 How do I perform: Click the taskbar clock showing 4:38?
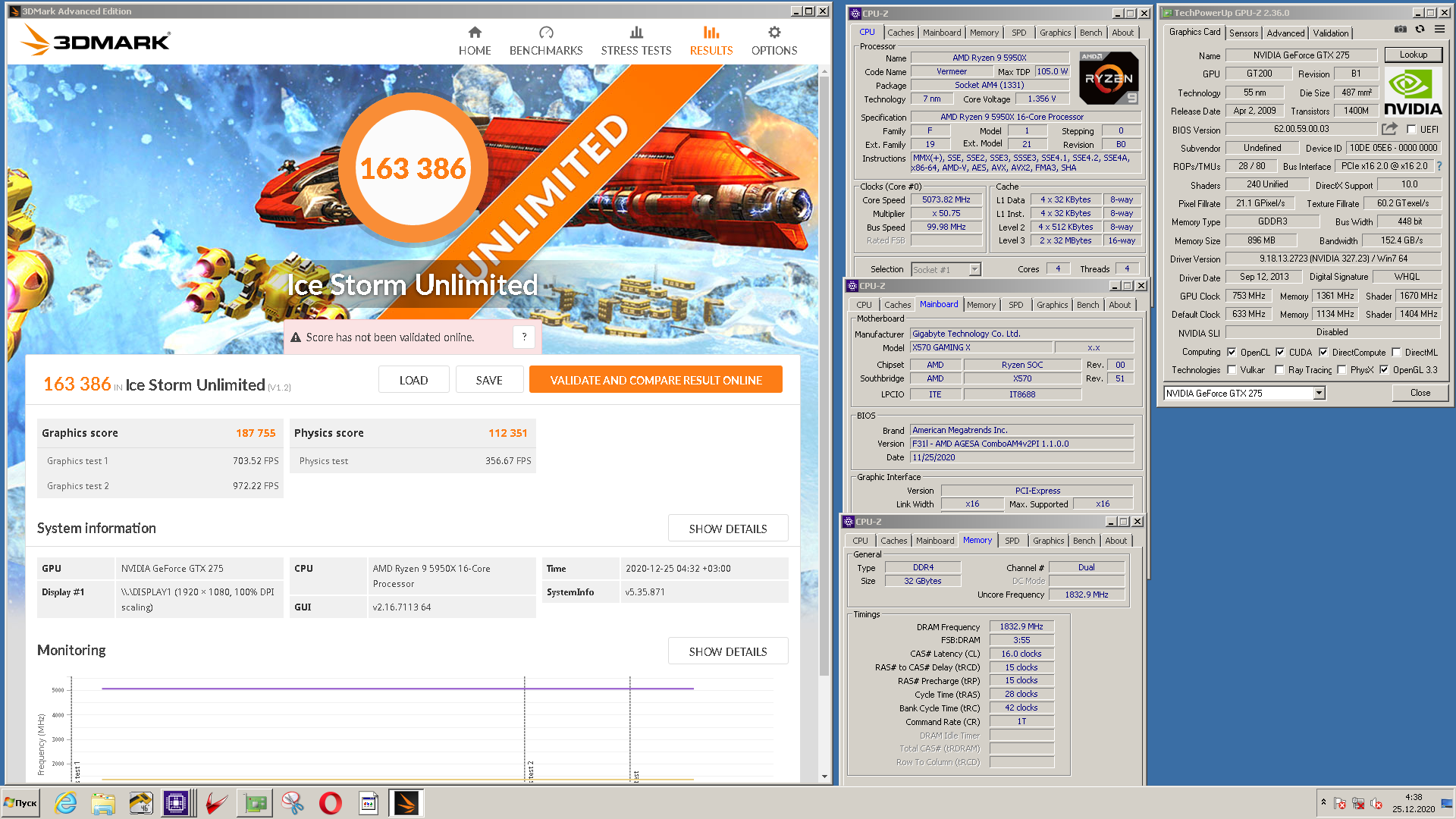[1413, 803]
